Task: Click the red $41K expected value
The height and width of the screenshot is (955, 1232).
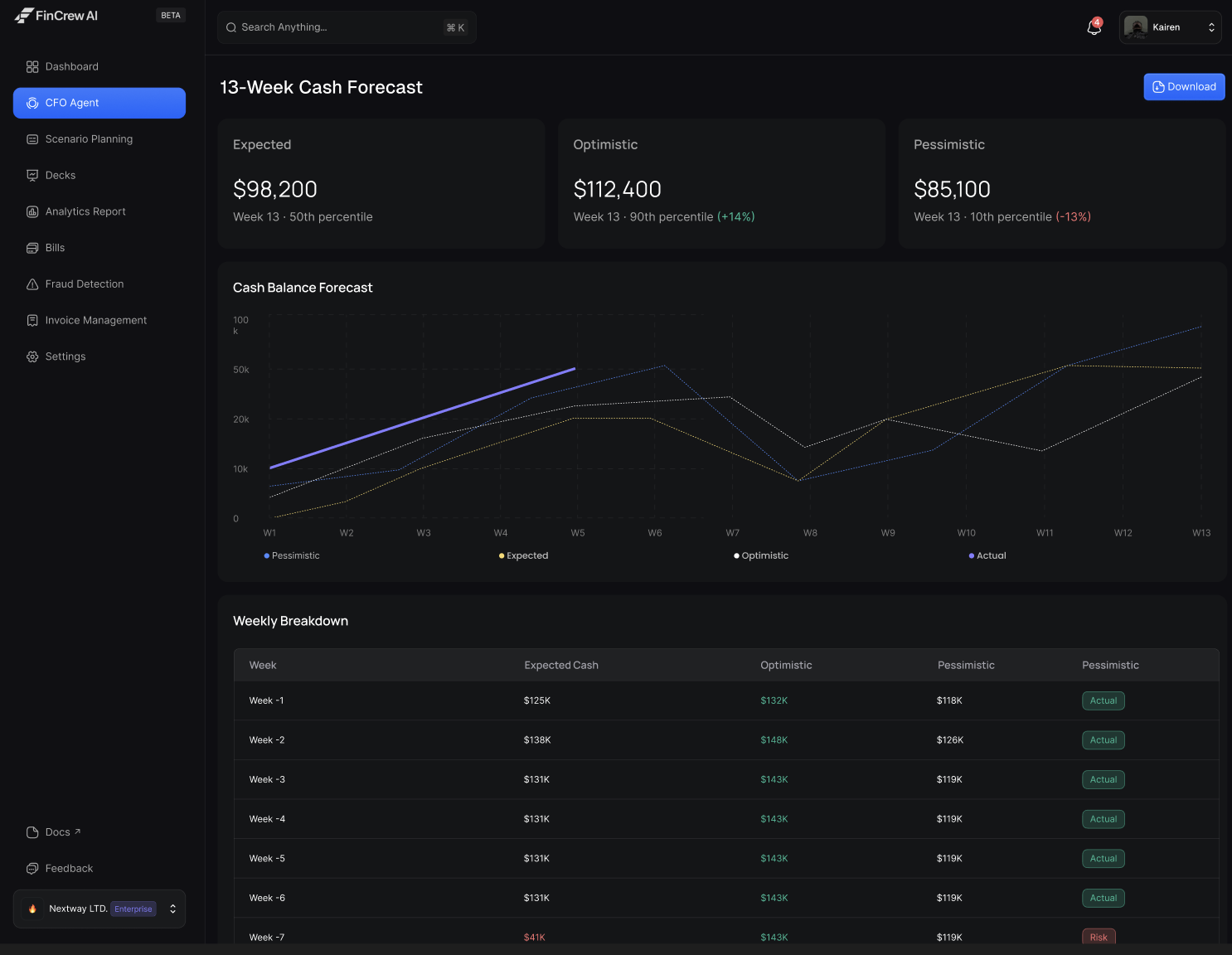Action: 535,938
